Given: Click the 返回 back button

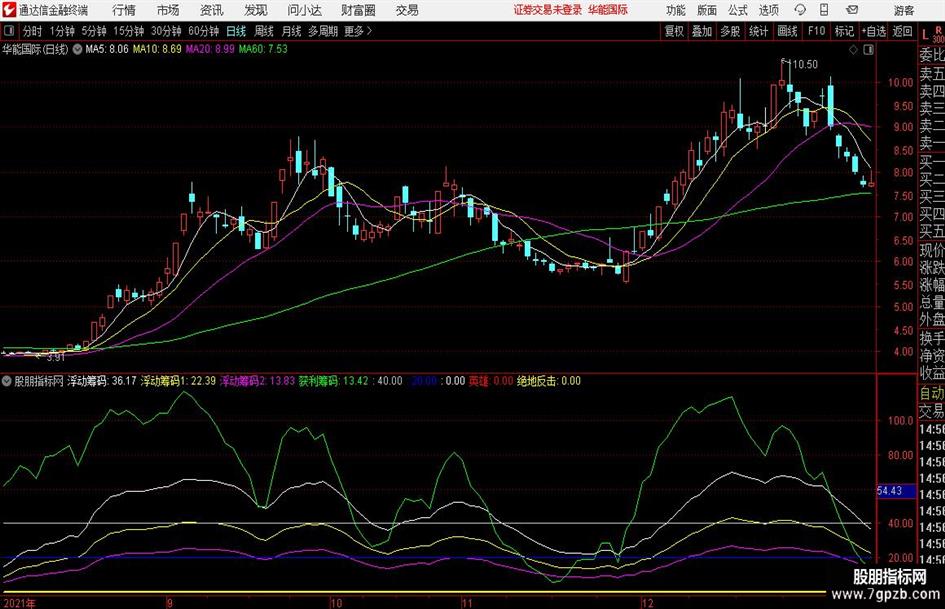Looking at the screenshot, I should tap(902, 31).
